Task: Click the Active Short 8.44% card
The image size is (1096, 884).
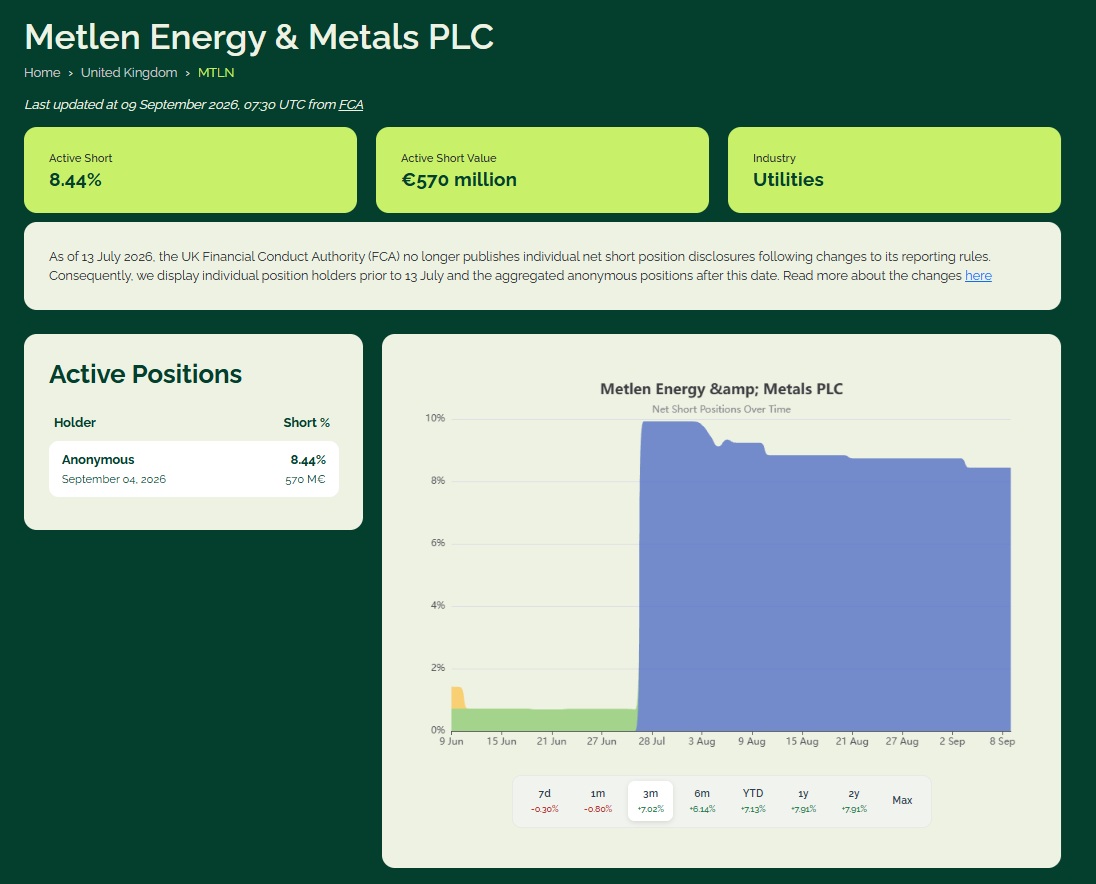Action: point(190,170)
